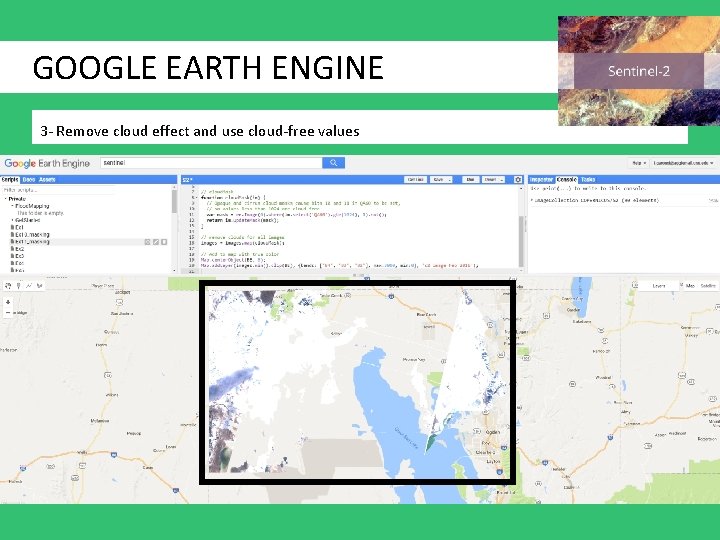Screen dimensions: 720x540
Task: Click the scripts panel vertical scrollbar
Action: pyautogui.click(x=174, y=201)
